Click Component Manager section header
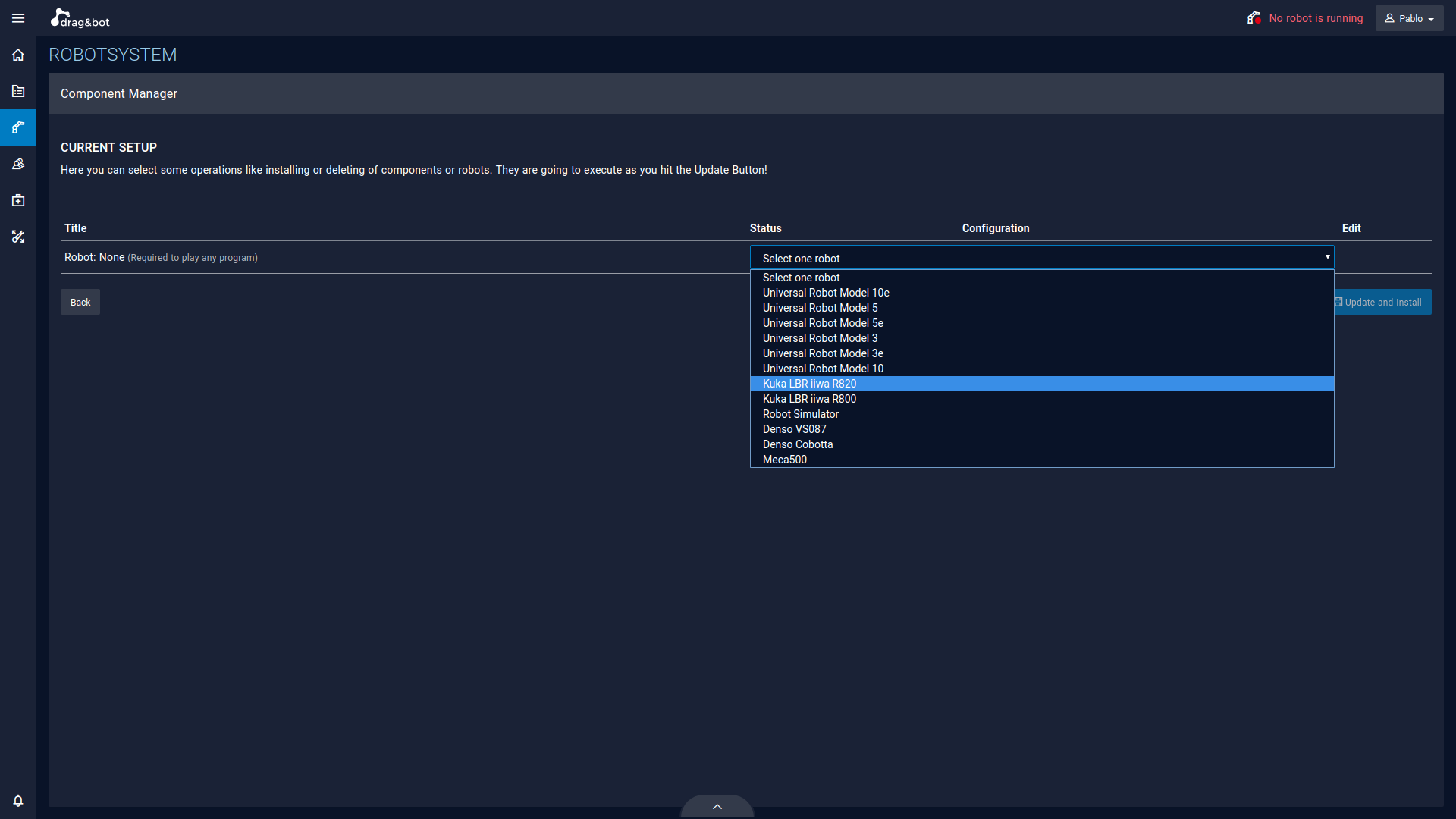 point(118,93)
